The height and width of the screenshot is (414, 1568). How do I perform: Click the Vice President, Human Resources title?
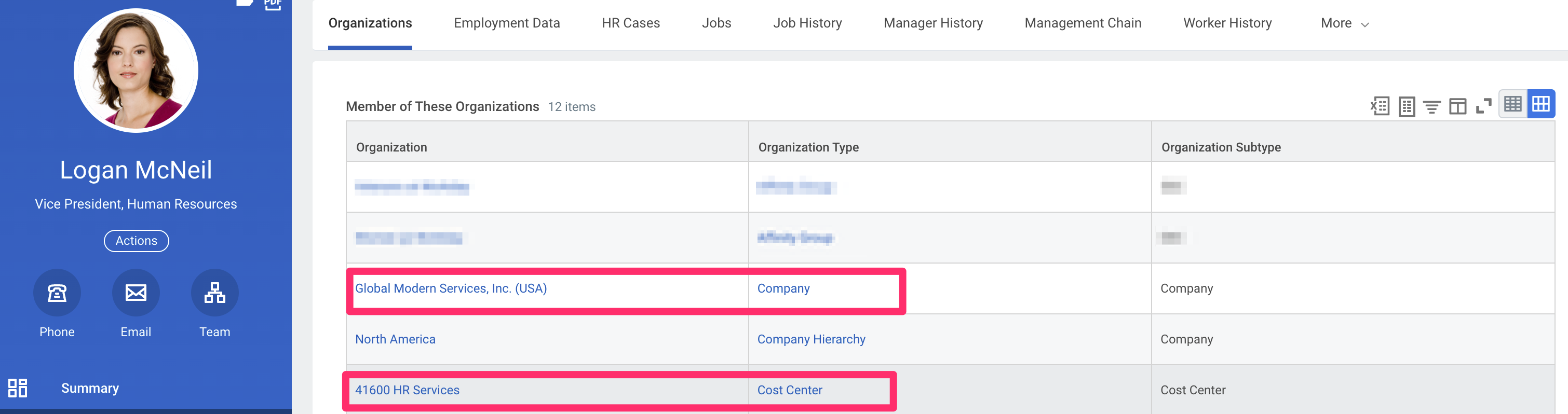(136, 204)
